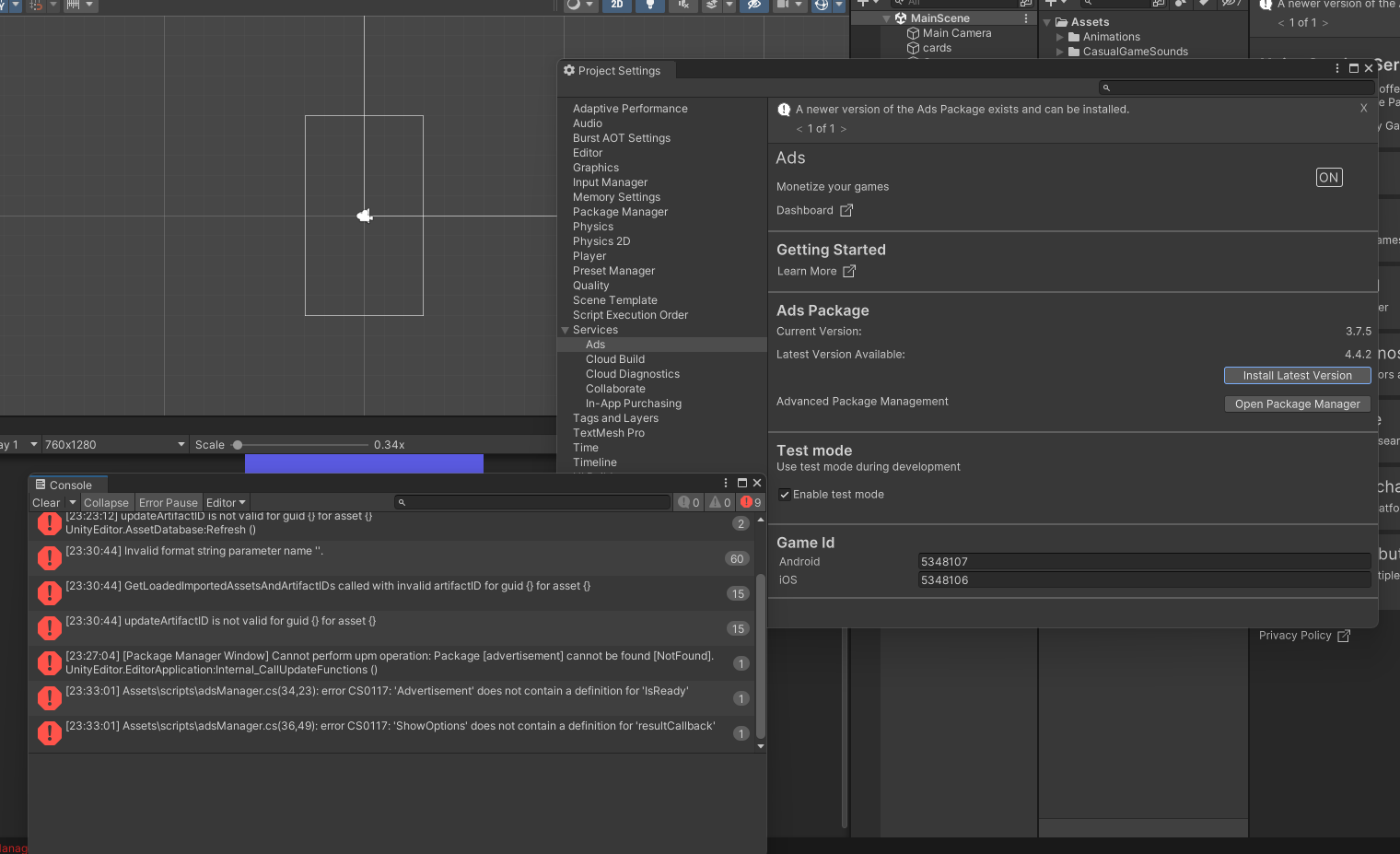Open MainScene kebab options menu
Viewport: 1400px width, 854px height.
point(1026,18)
